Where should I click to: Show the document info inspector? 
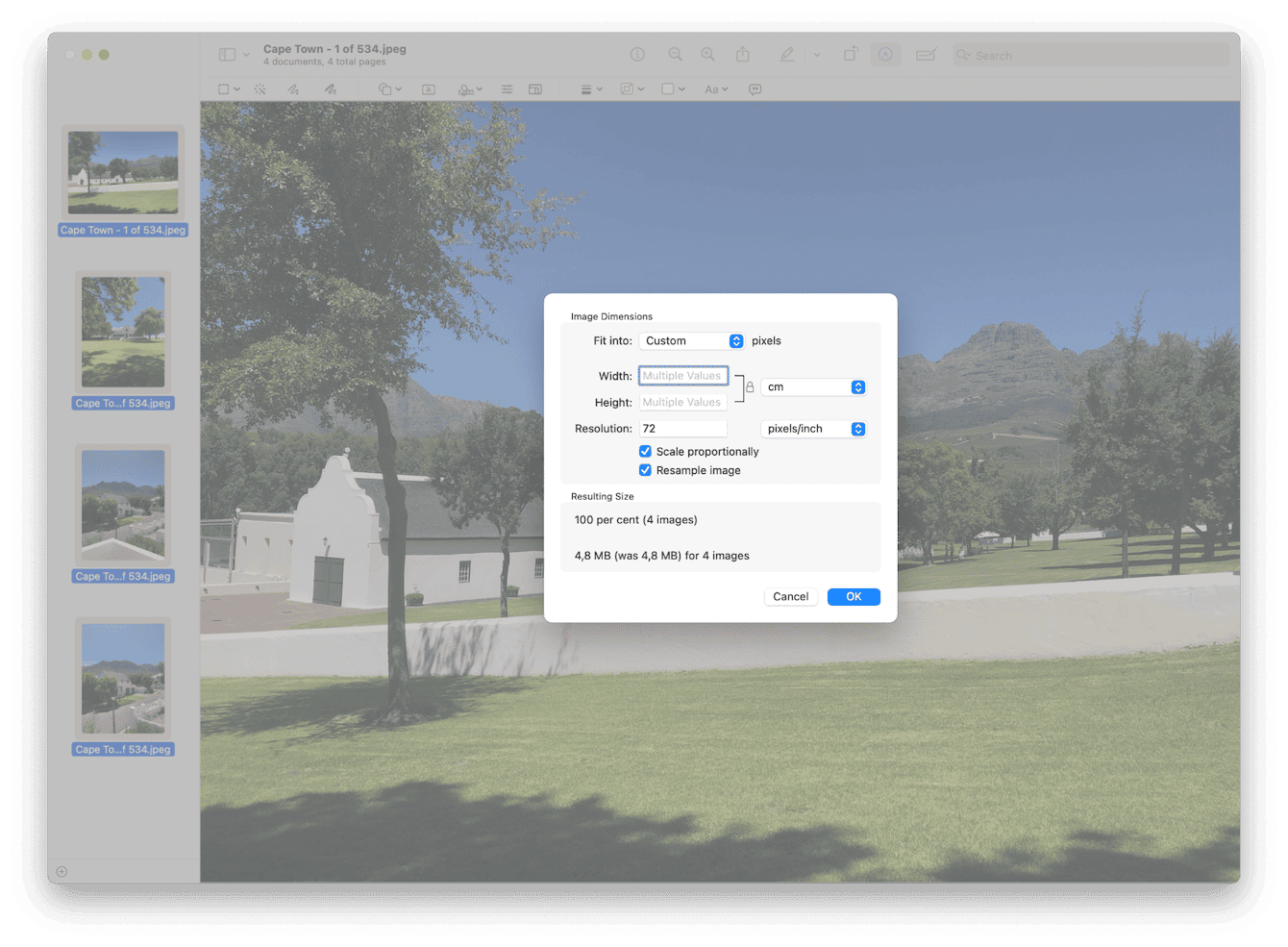pyautogui.click(x=637, y=55)
